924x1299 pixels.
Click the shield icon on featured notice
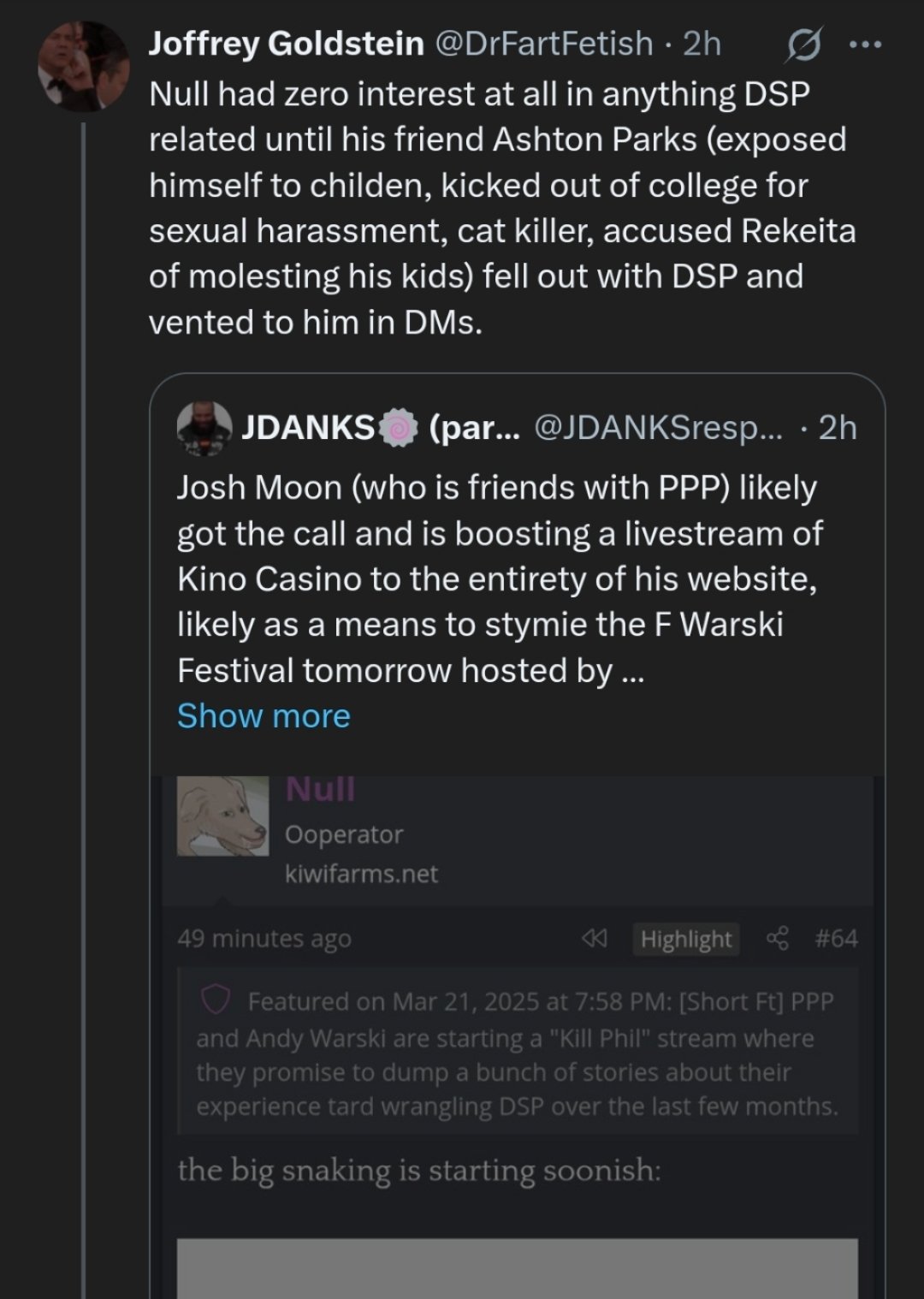(215, 999)
